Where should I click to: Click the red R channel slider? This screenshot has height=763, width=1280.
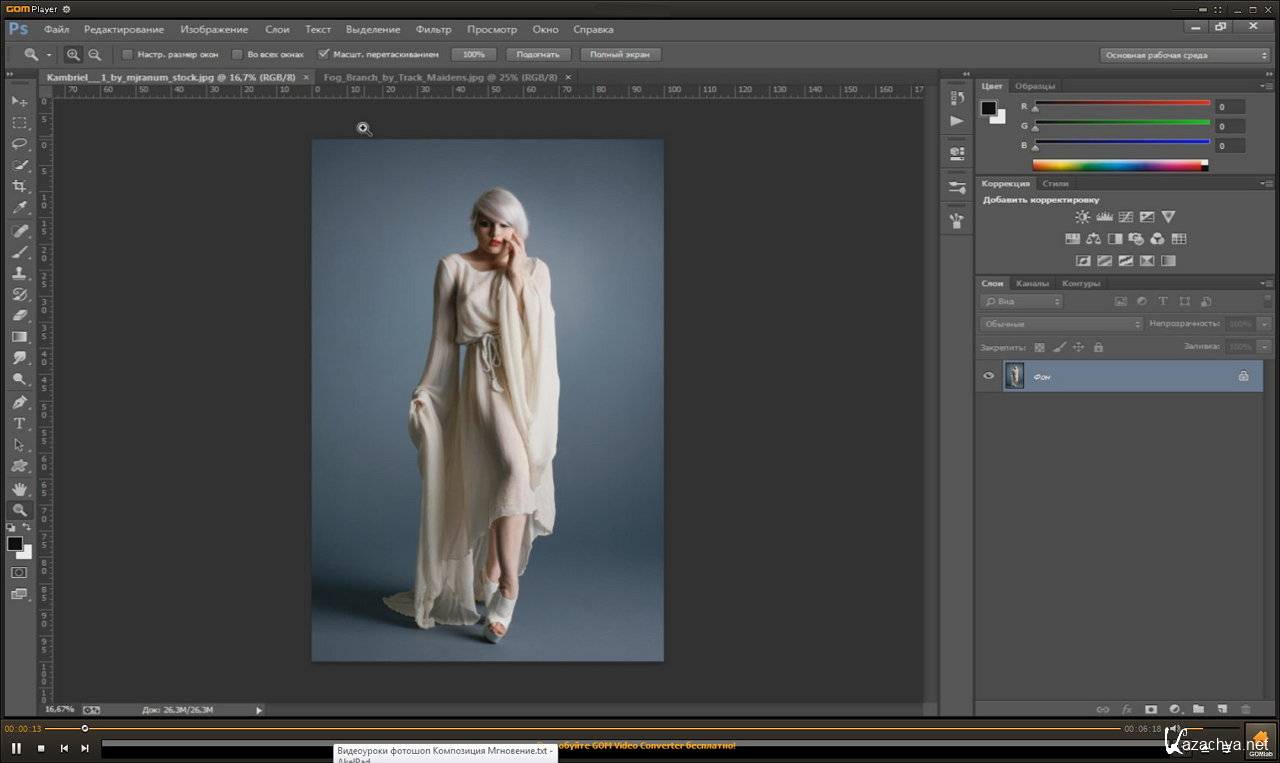click(x=1122, y=103)
